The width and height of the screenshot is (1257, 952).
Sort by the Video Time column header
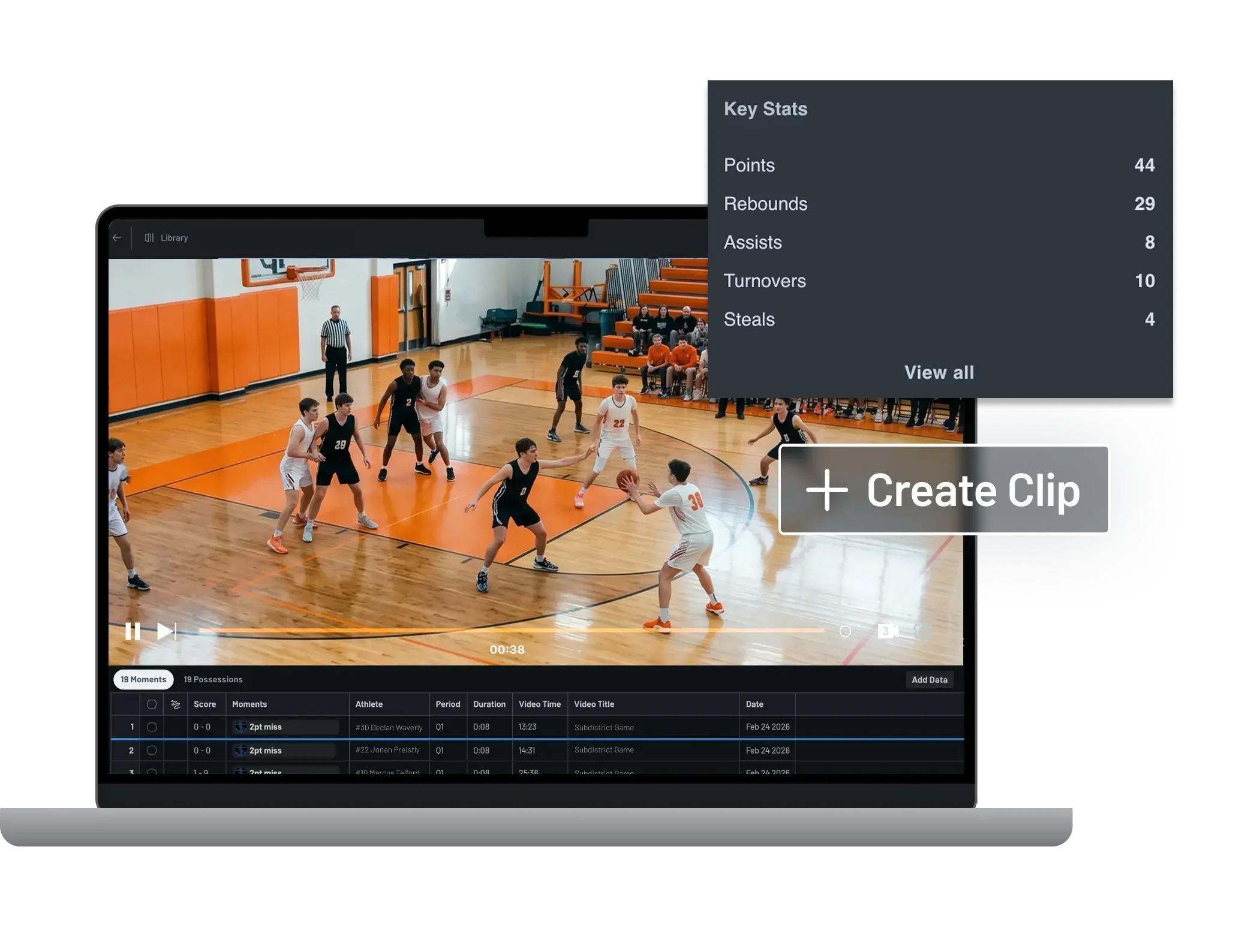540,704
